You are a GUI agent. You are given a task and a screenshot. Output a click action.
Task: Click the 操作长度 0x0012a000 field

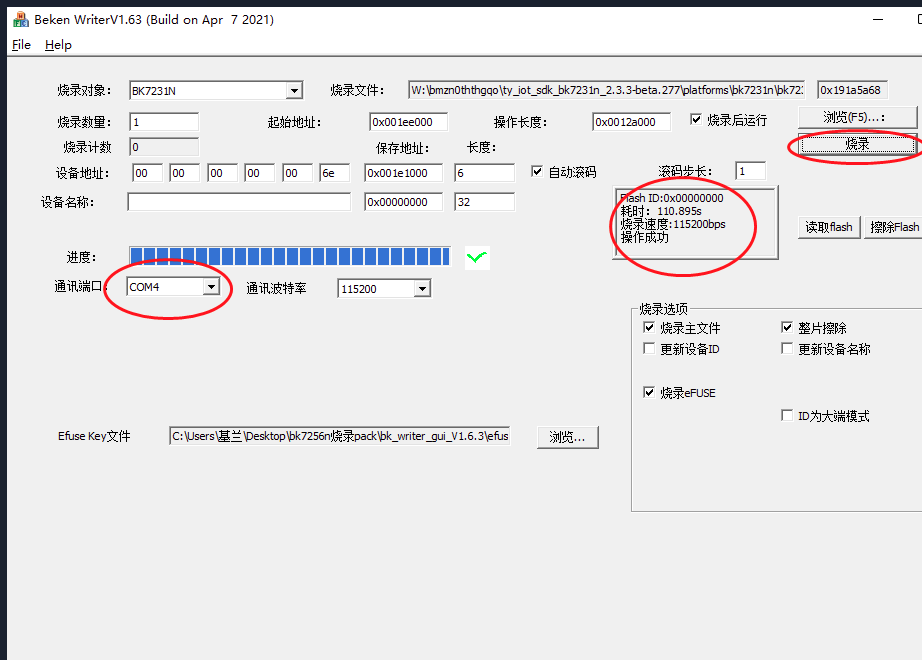coord(631,122)
